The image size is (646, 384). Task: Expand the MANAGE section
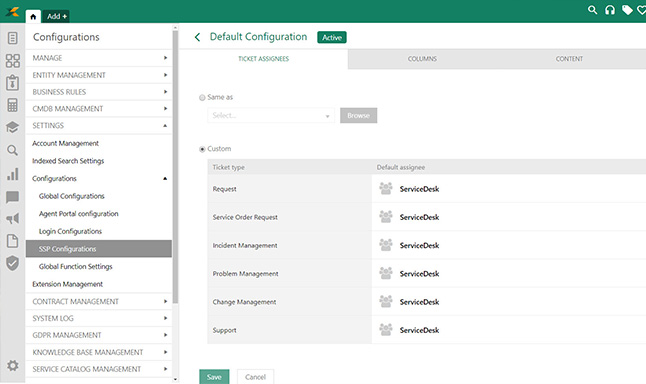click(x=98, y=58)
